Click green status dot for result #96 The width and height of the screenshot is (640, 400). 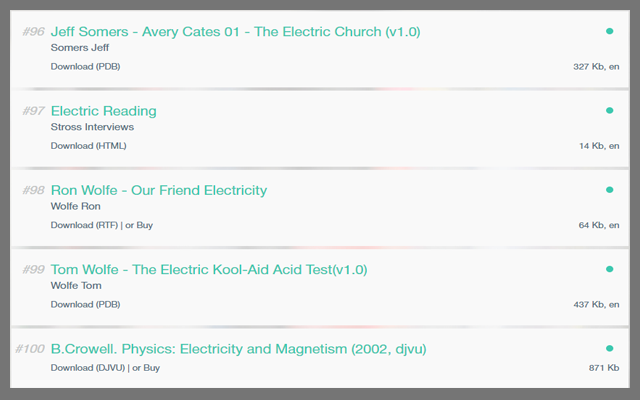[x=609, y=31]
